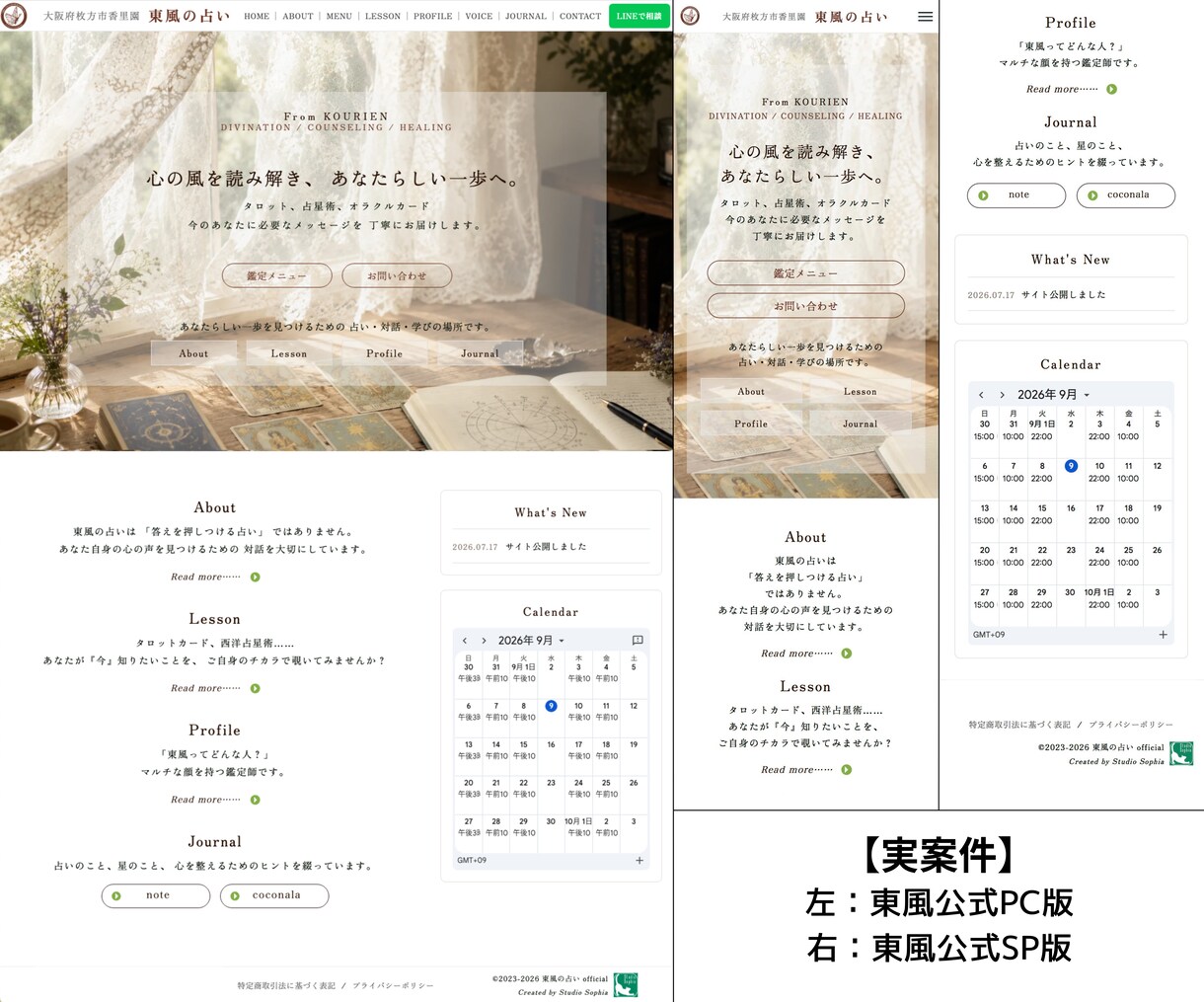
Task: Open the coconala button in PC Journal section
Action: point(274,895)
